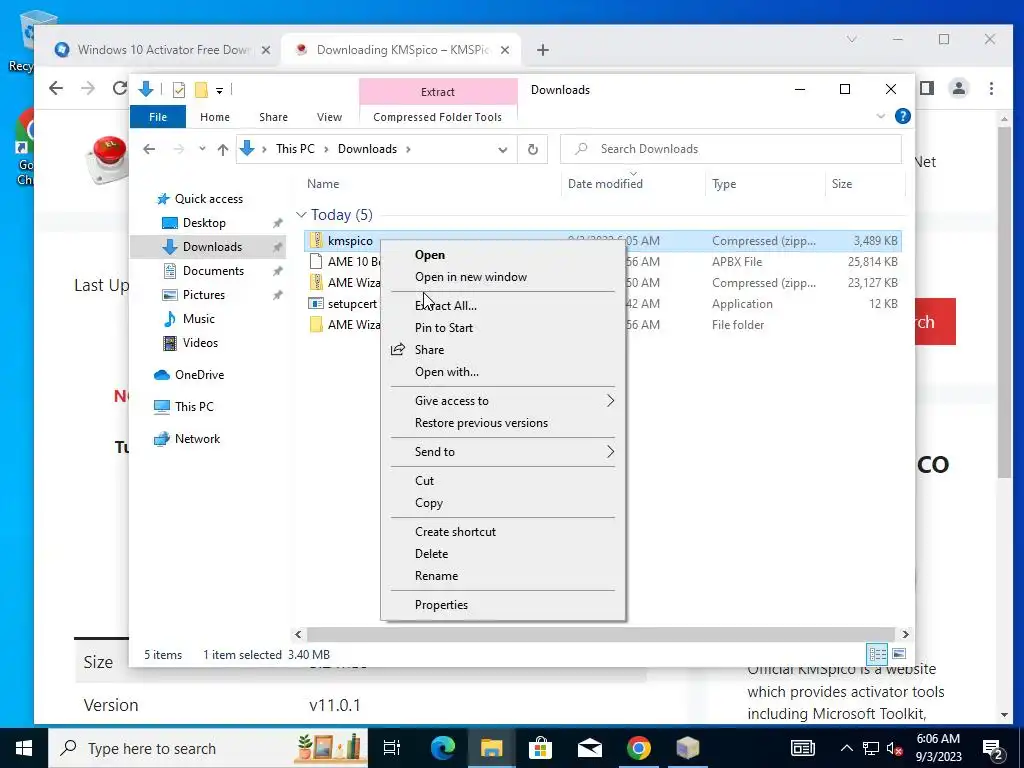Collapse the Today (5) group
The width and height of the screenshot is (1024, 768).
[301, 215]
